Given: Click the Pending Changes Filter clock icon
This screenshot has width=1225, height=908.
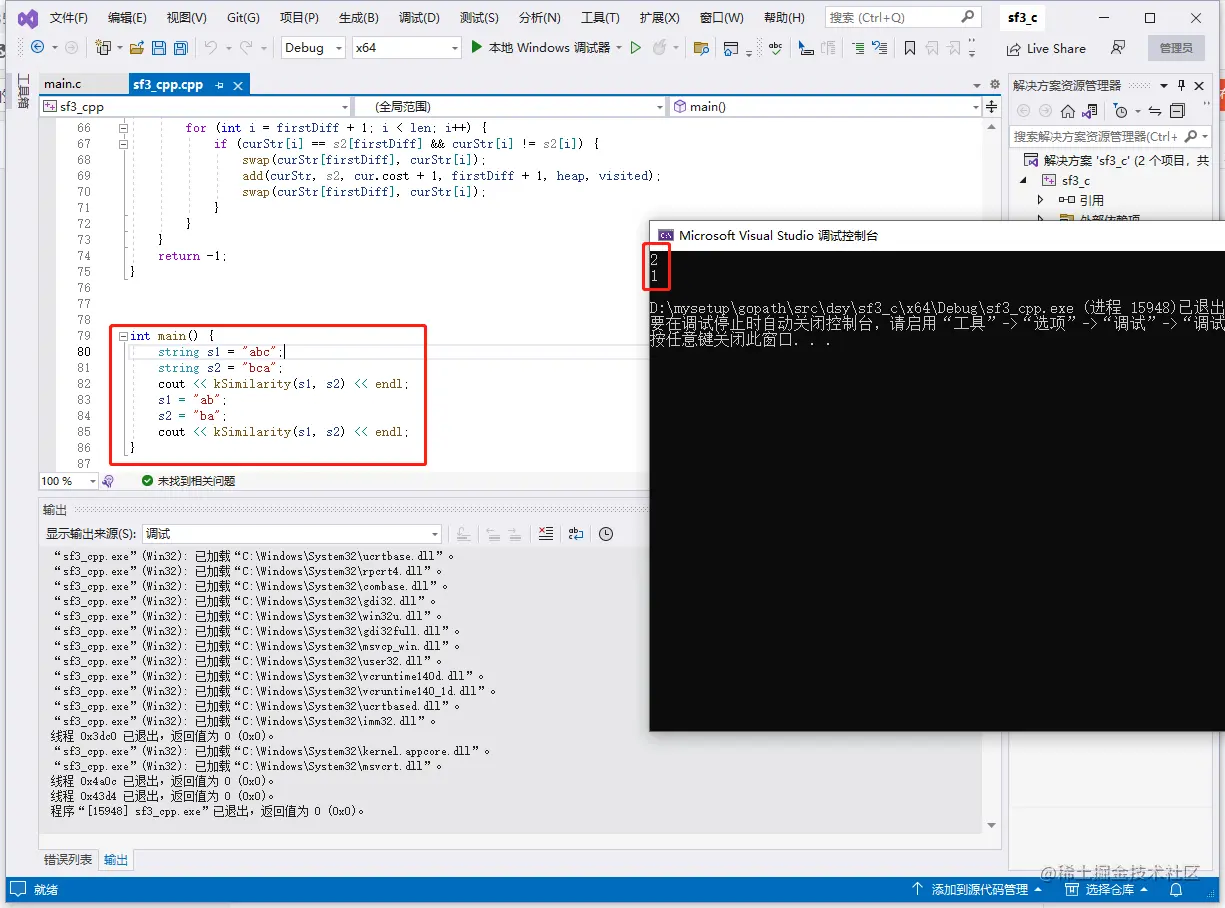Looking at the screenshot, I should 1120,111.
